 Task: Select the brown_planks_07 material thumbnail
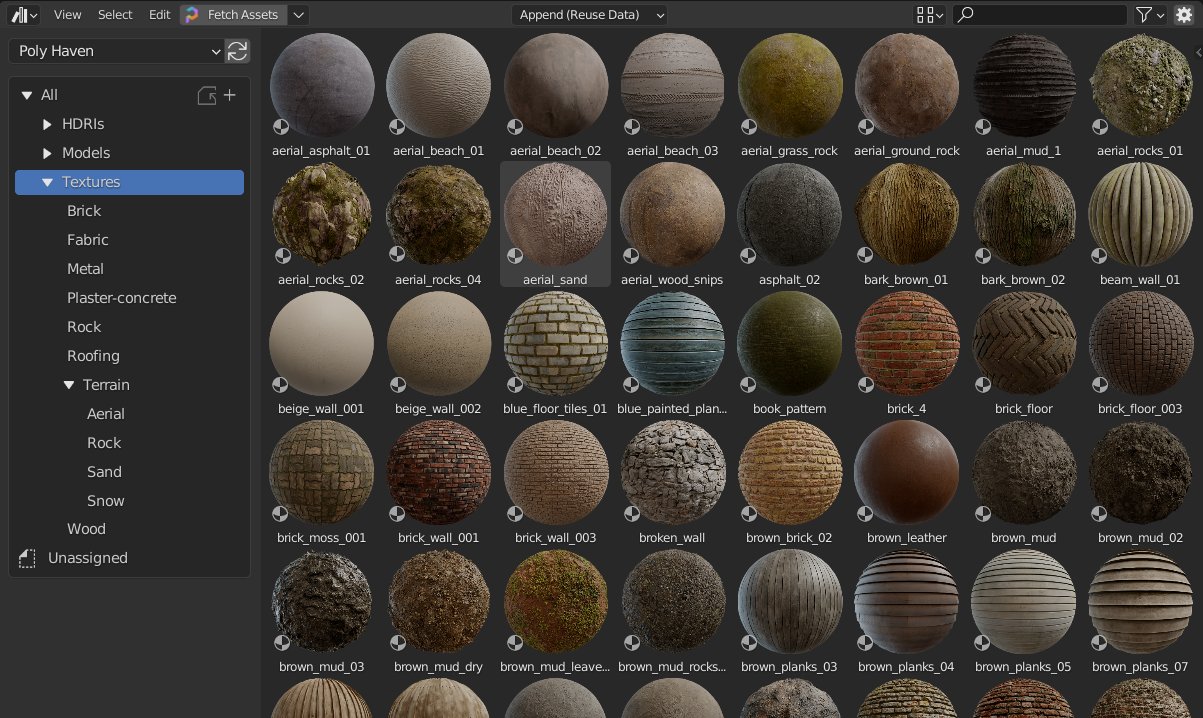click(x=1141, y=600)
